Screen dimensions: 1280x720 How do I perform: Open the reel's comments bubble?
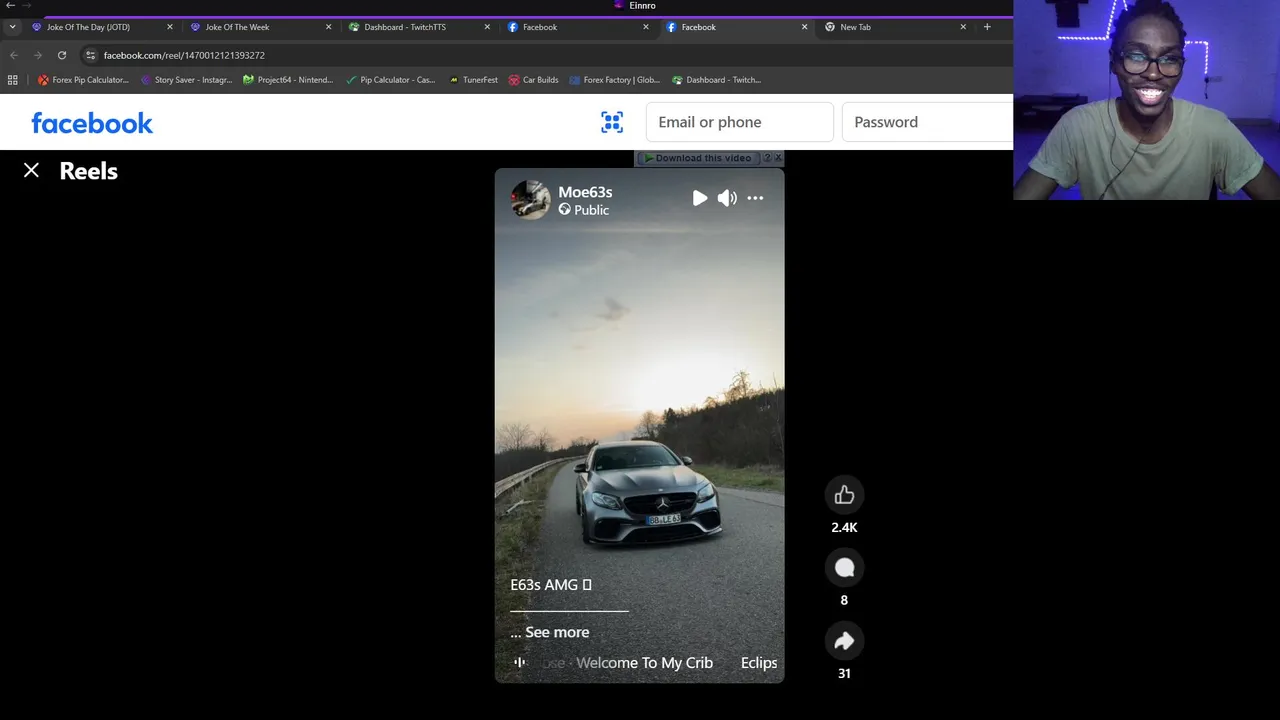click(844, 568)
